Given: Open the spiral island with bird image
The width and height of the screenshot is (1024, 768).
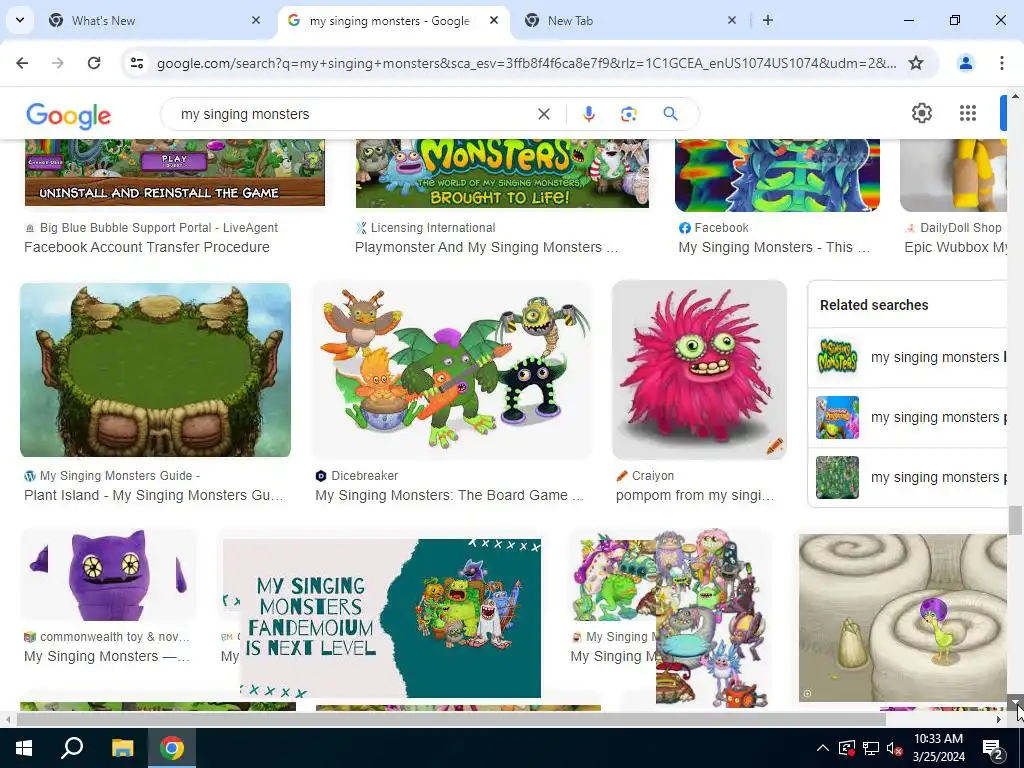Looking at the screenshot, I should point(903,618).
